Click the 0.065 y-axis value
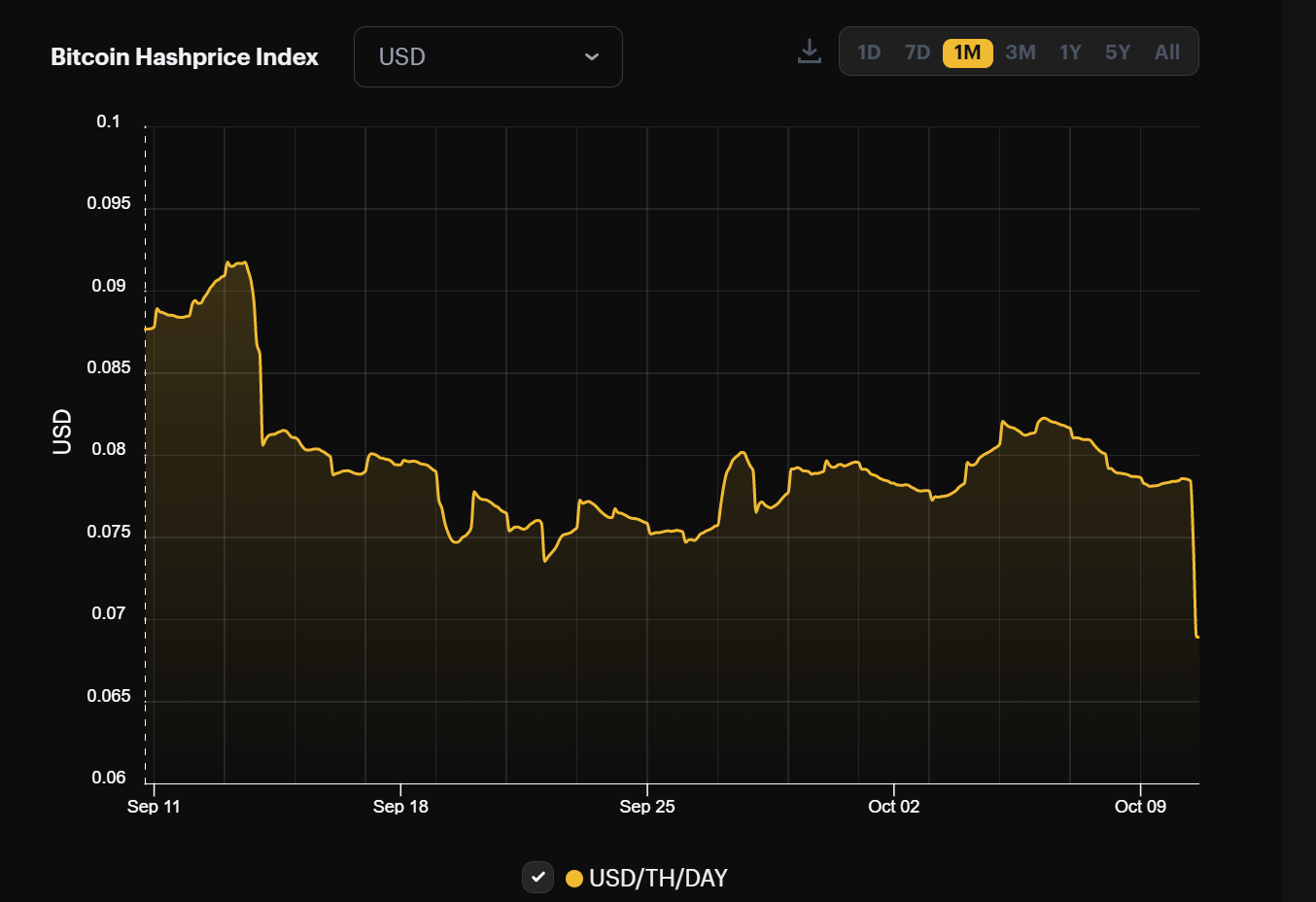This screenshot has width=1316, height=902. point(108,696)
